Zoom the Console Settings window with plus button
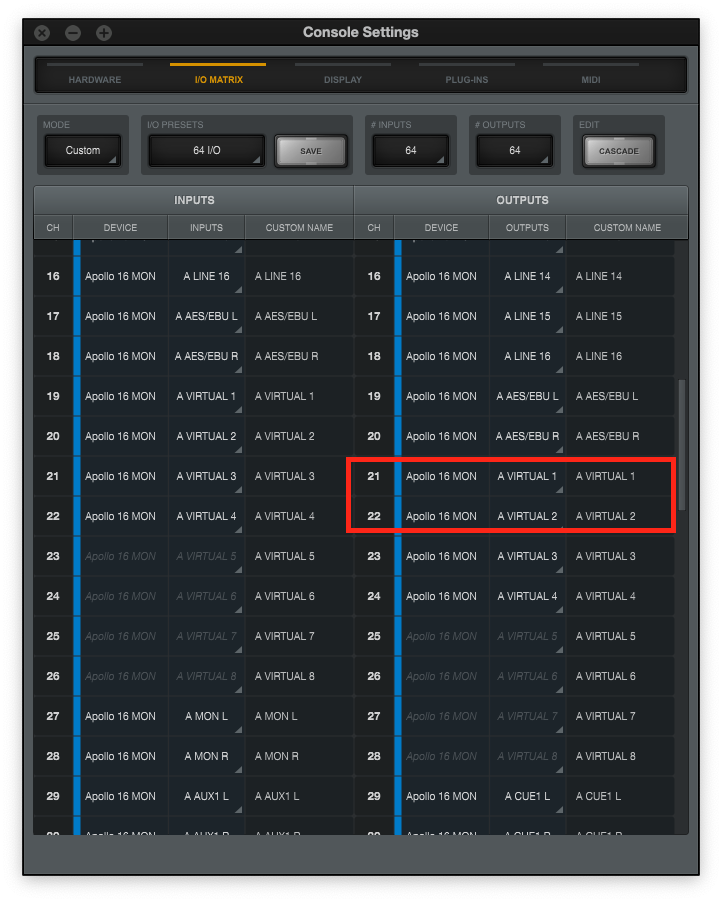The height and width of the screenshot is (902, 722). point(104,33)
